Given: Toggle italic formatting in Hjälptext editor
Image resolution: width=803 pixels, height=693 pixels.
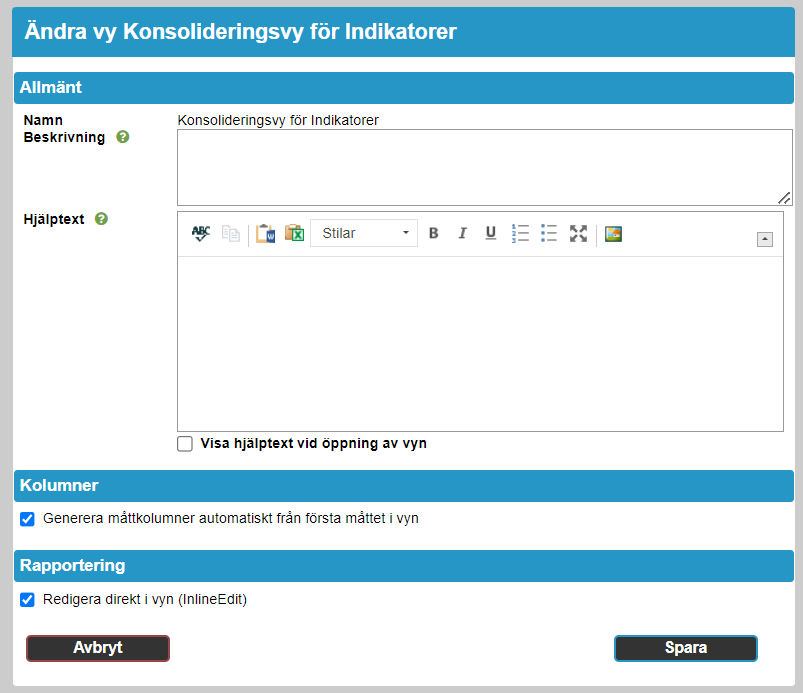Looking at the screenshot, I should 462,233.
